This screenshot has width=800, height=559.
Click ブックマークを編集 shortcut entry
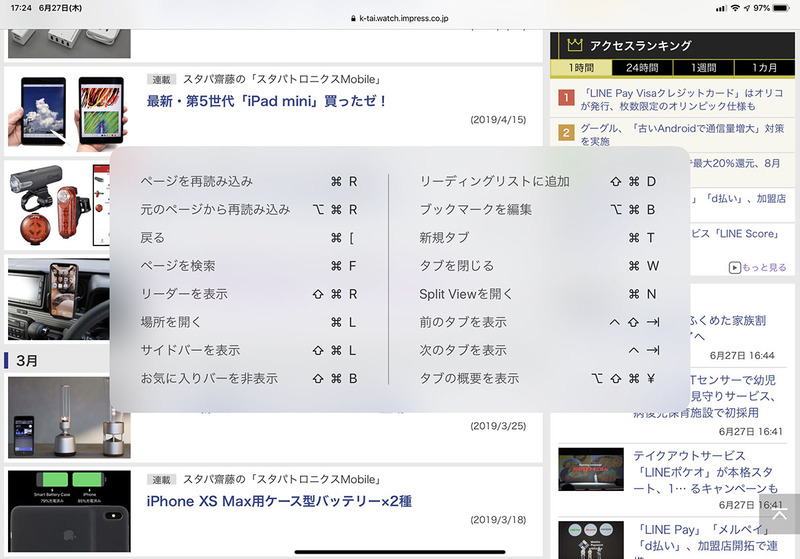[x=539, y=210]
